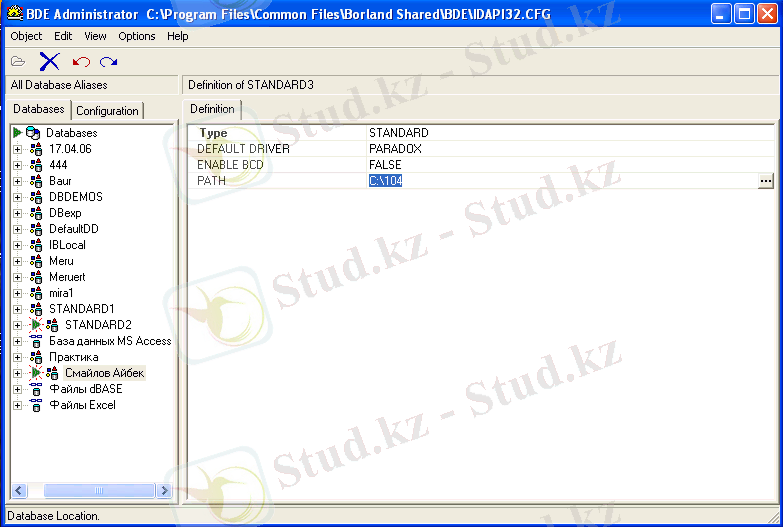Expand the STANDARD2 tree node
This screenshot has height=527, width=783.
[x=17, y=325]
